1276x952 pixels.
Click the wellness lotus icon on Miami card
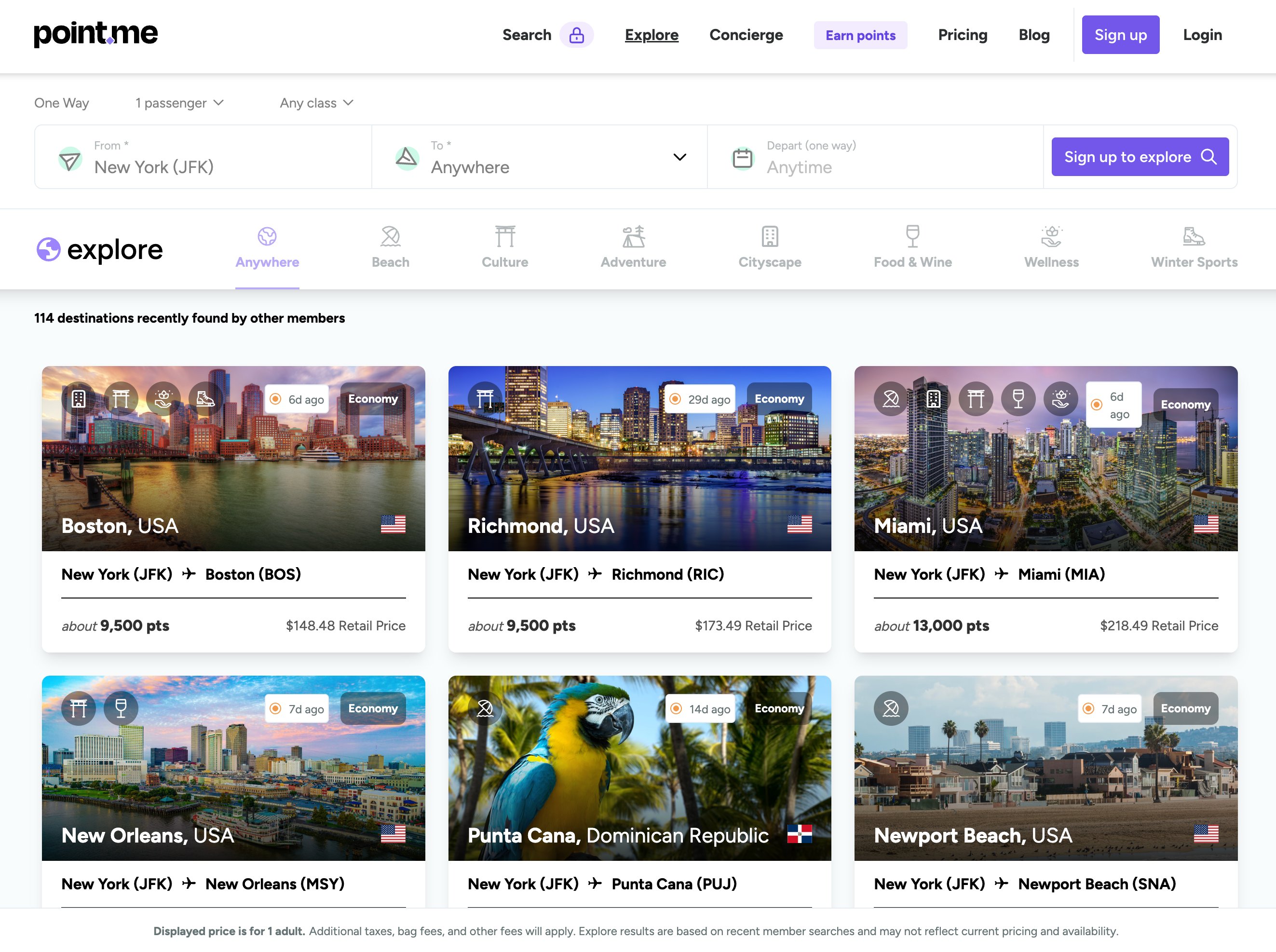pos(1060,398)
